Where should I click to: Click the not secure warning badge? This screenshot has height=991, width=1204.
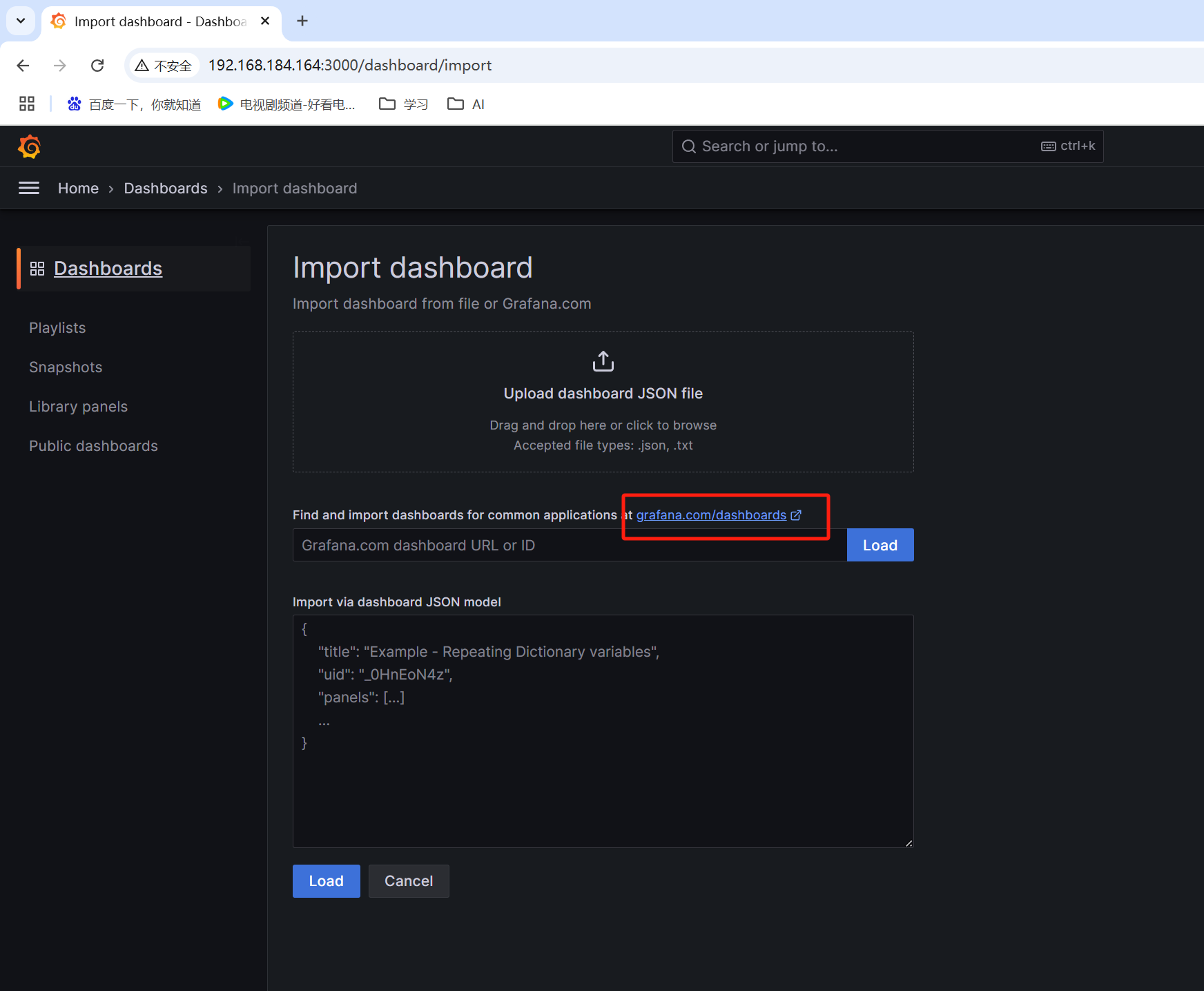pos(164,66)
